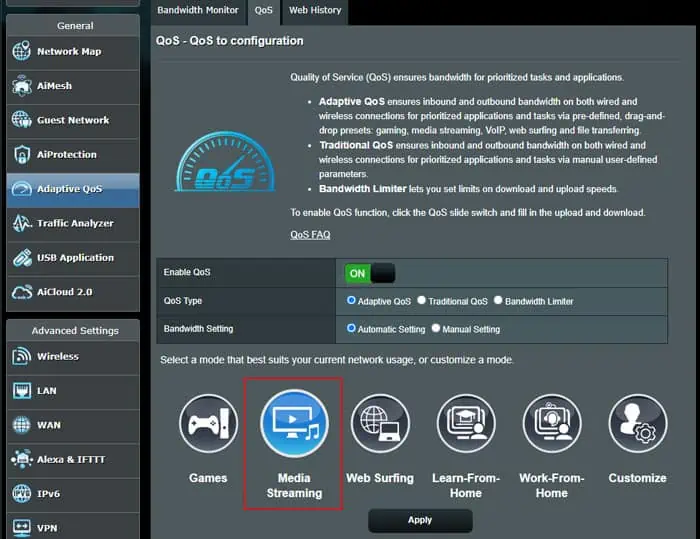Screen dimensions: 700x539
Task: Select the Automatic Setting radio button
Action: click(x=351, y=328)
